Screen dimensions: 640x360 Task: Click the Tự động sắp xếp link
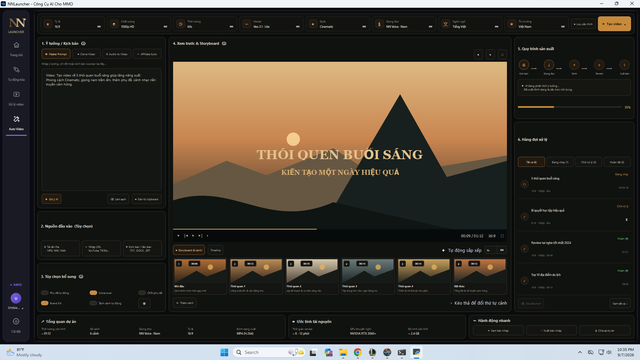tap(462, 250)
